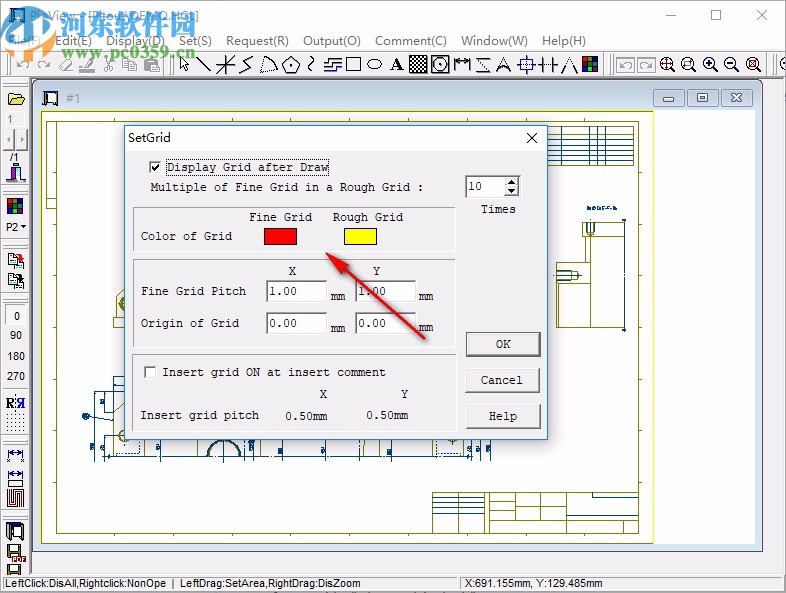Viewport: 786px width, 593px height.
Task: Open the Edit(E) menu
Action: tap(73, 41)
